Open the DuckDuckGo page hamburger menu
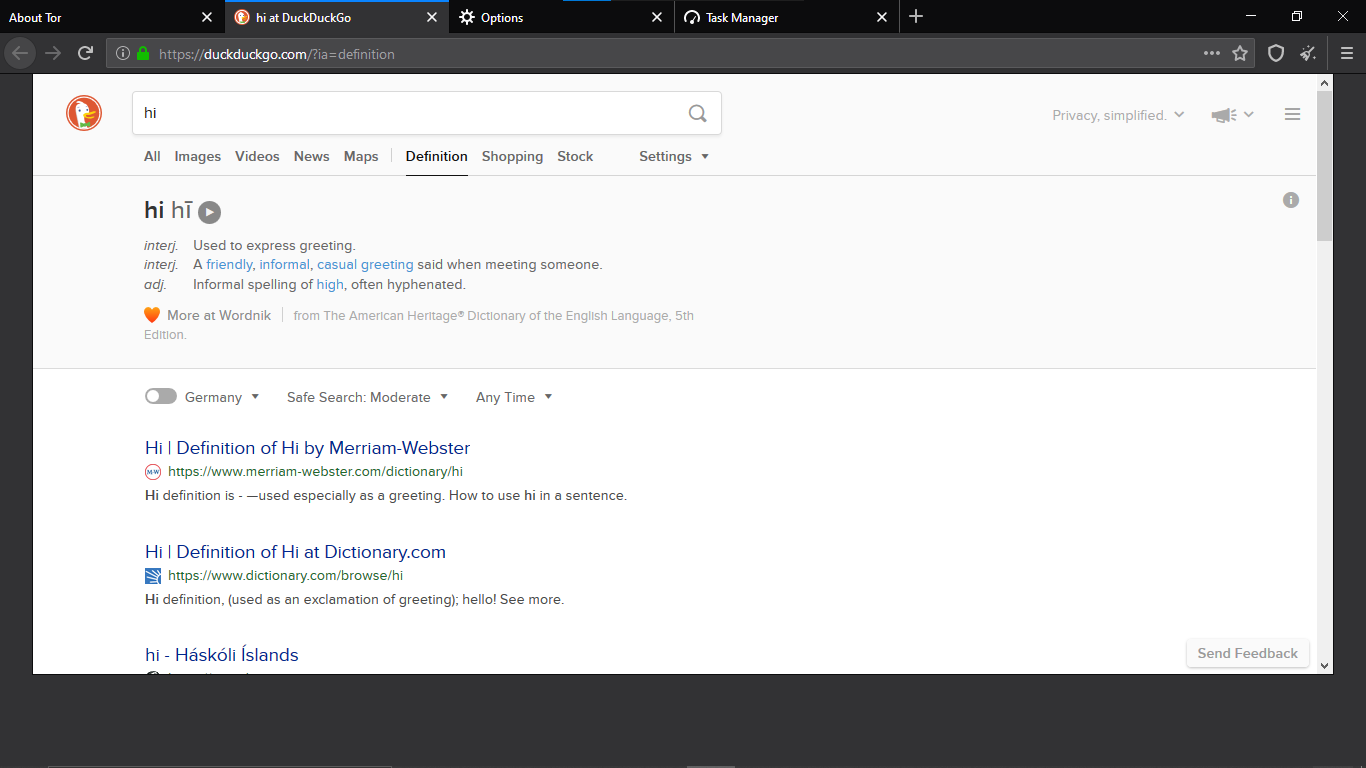 1292,114
